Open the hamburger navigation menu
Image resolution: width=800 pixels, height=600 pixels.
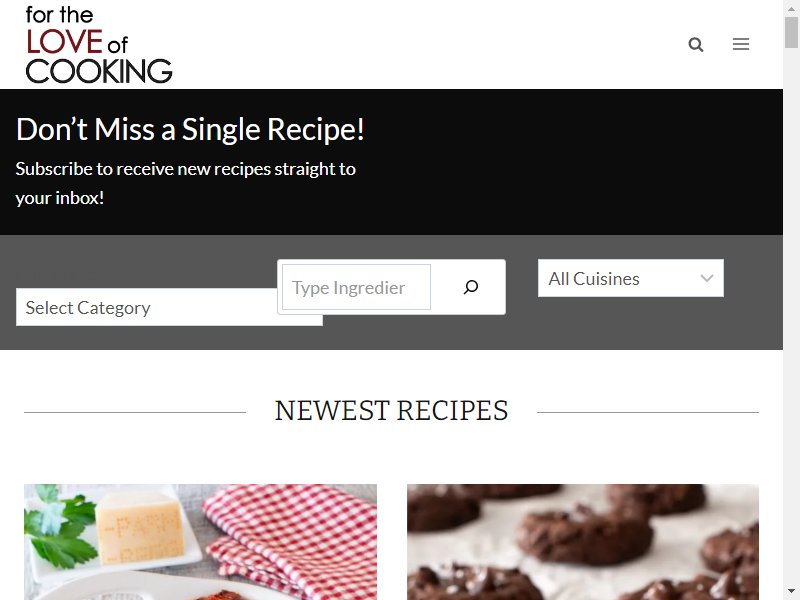[x=741, y=44]
